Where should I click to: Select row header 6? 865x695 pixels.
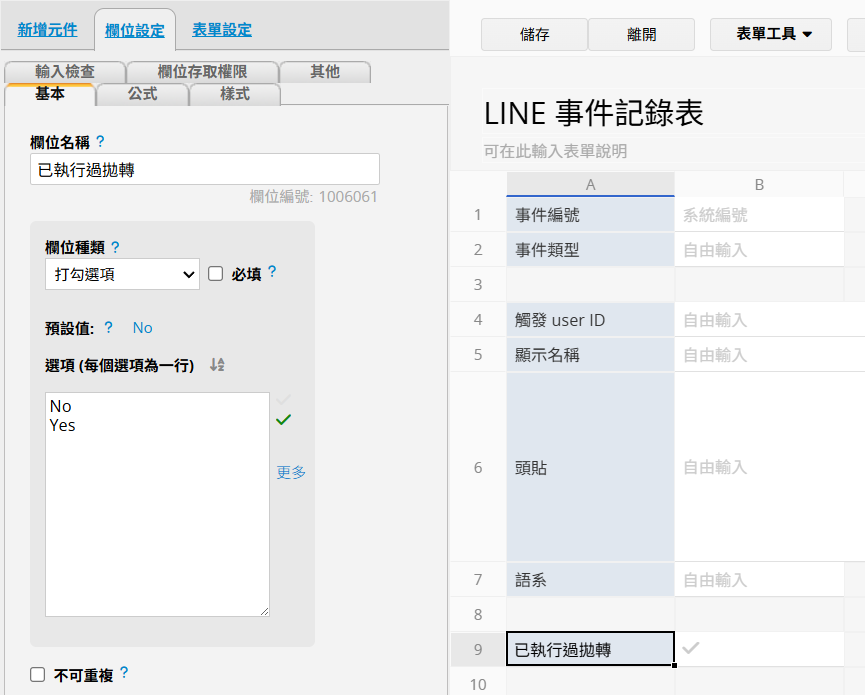478,468
